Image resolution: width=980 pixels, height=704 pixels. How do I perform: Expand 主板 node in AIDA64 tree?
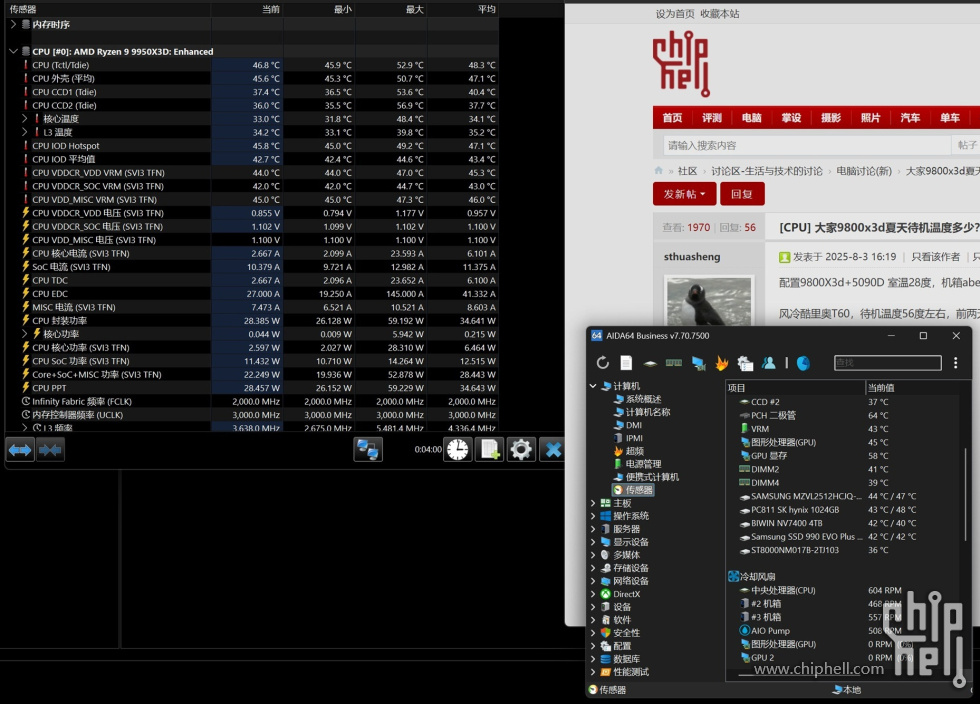593,503
